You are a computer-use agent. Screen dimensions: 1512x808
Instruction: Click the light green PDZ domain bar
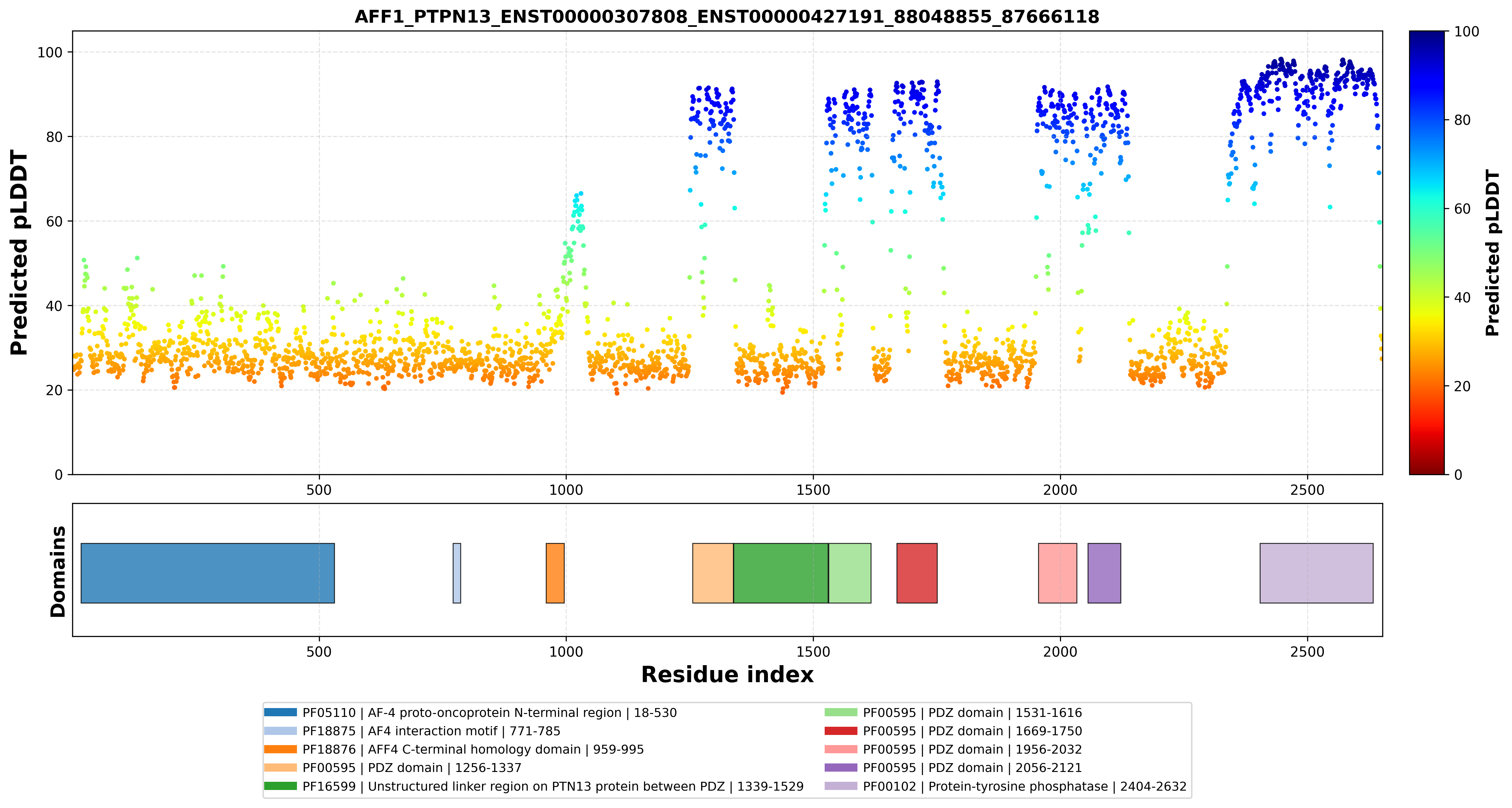coord(849,573)
